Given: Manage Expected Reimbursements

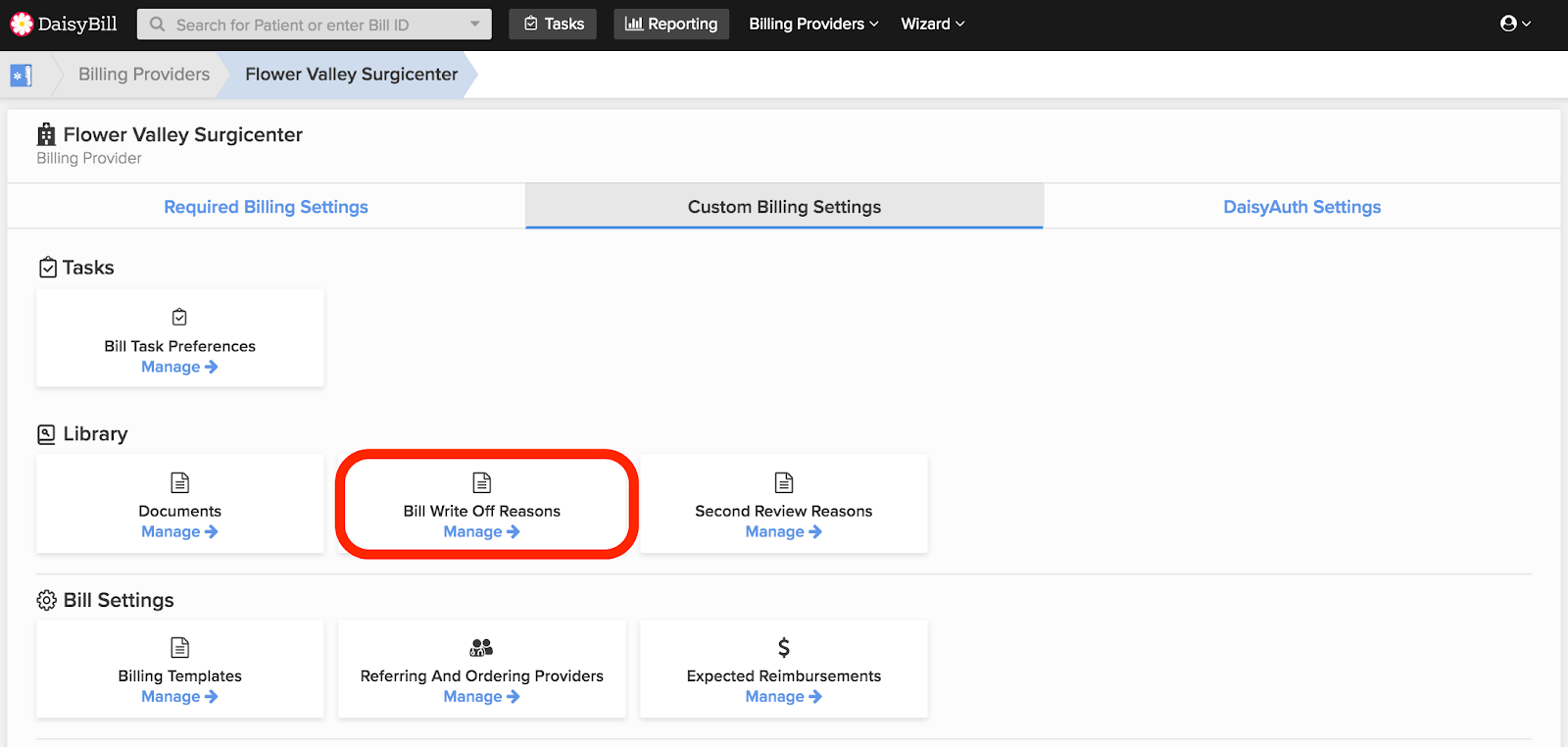Looking at the screenshot, I should 783,696.
